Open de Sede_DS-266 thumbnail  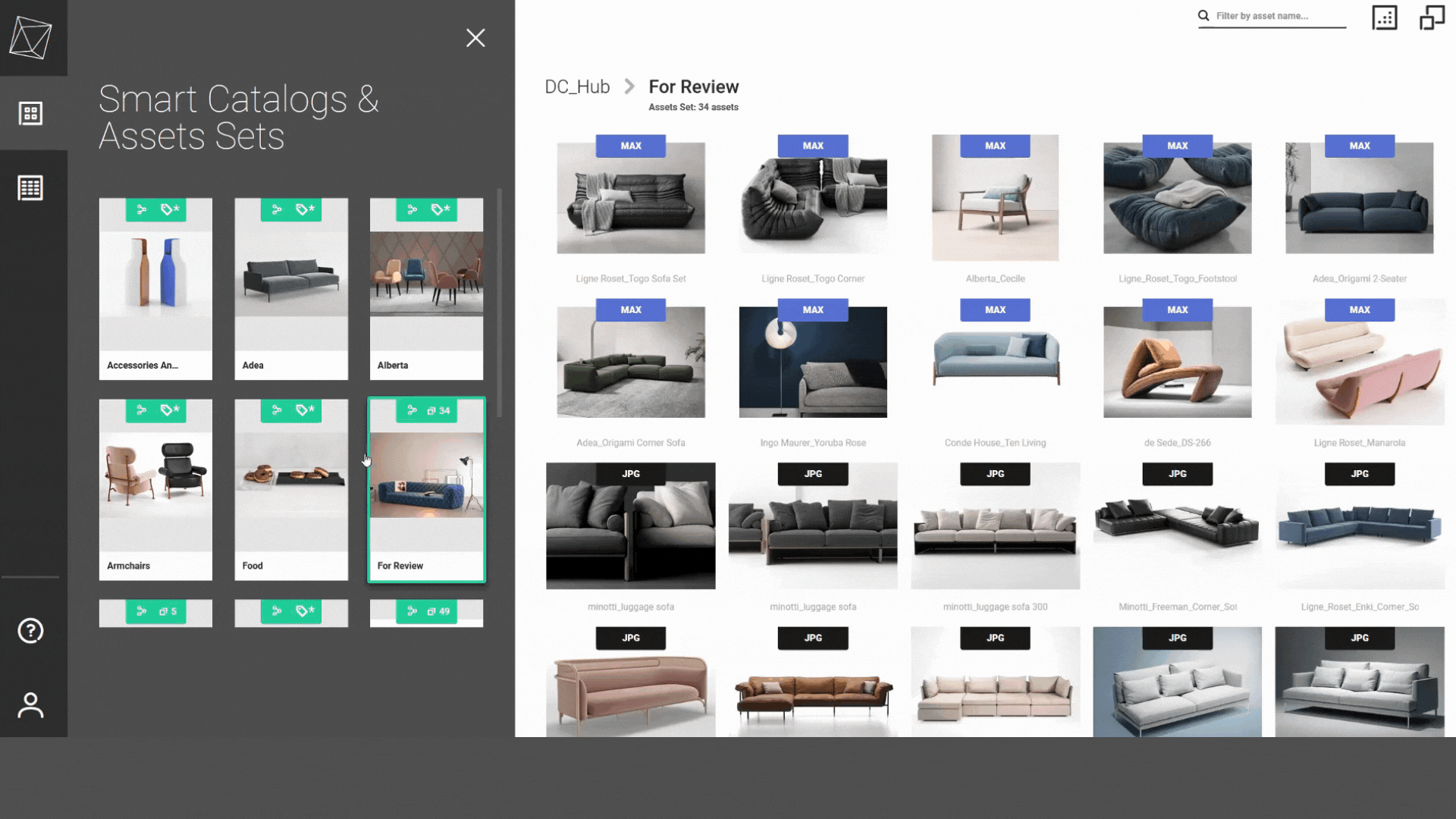[x=1178, y=362]
